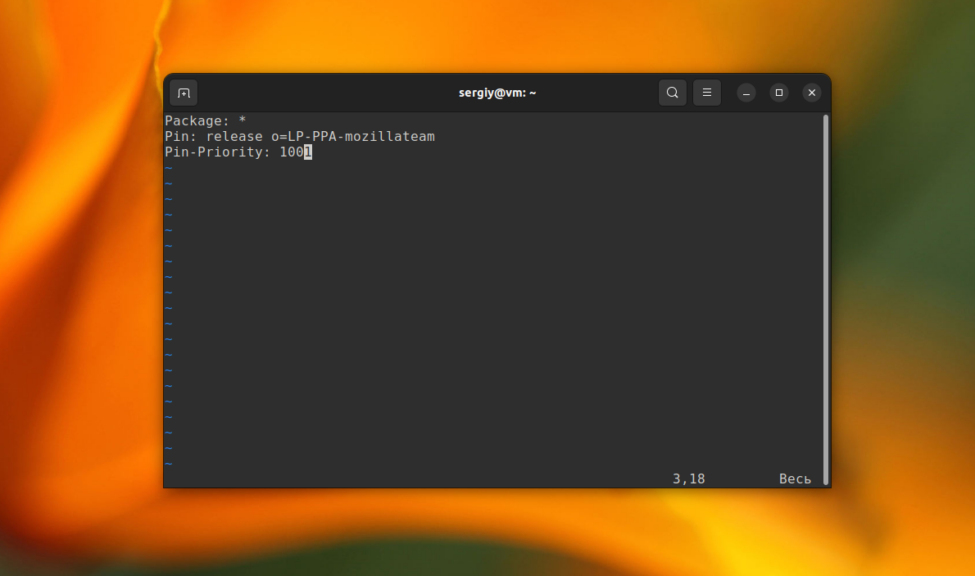The image size is (975, 576).
Task: Maximize the terminal window
Action: (x=779, y=93)
